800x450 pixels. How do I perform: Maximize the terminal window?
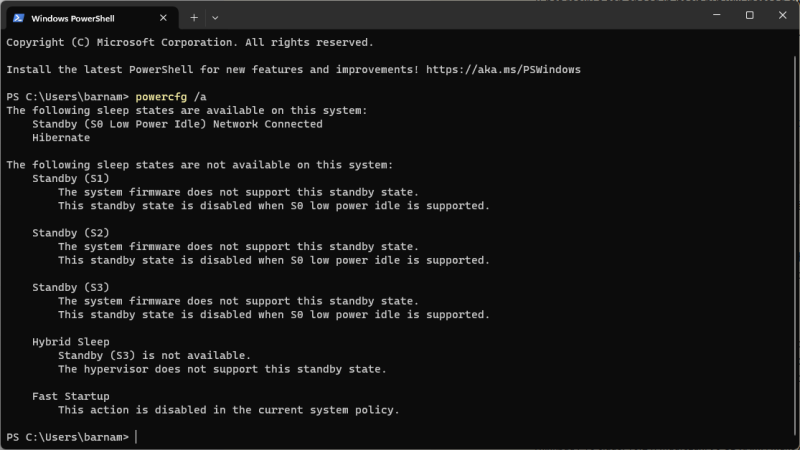(x=749, y=15)
